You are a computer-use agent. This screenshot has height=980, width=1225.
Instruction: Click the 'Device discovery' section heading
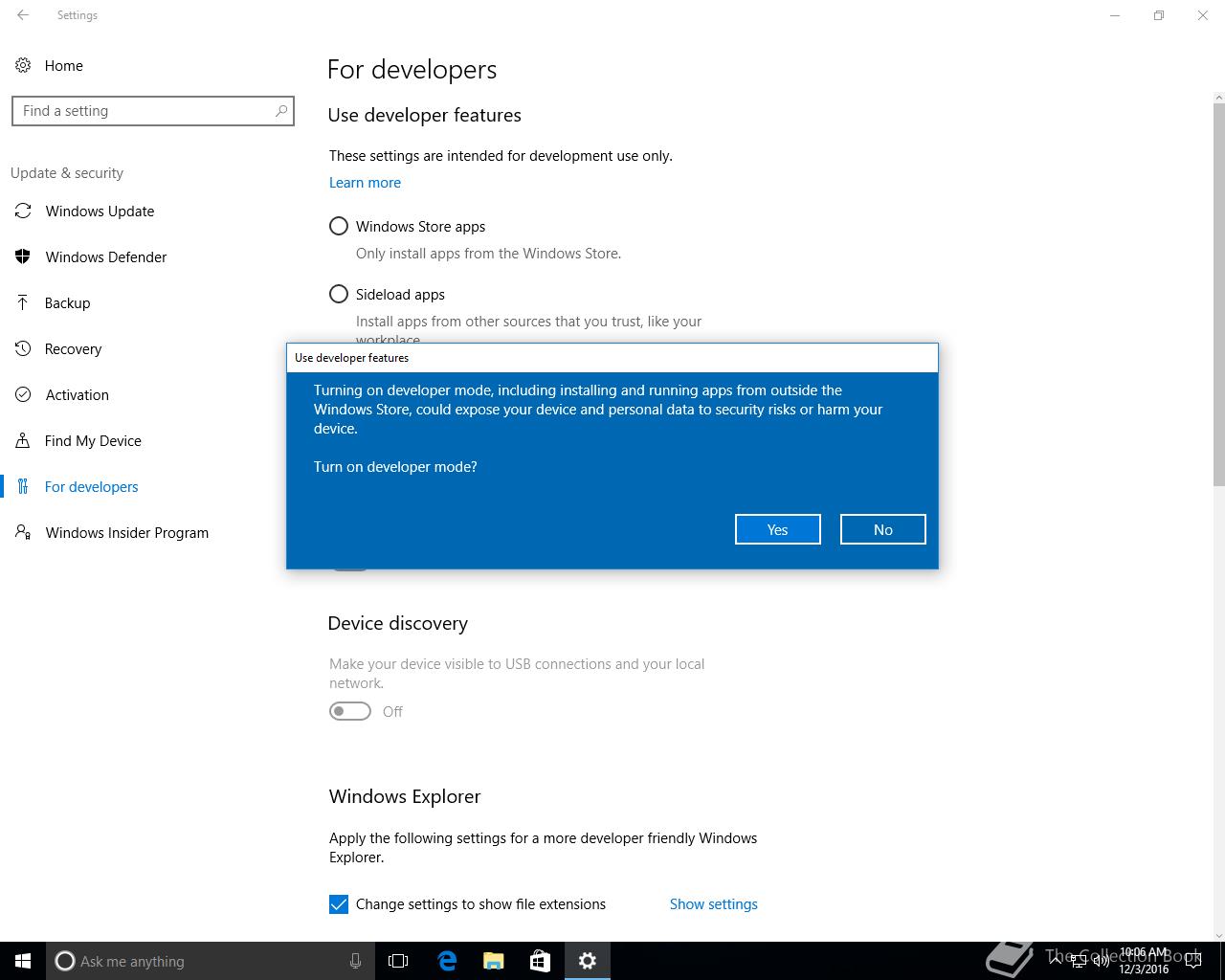point(398,623)
